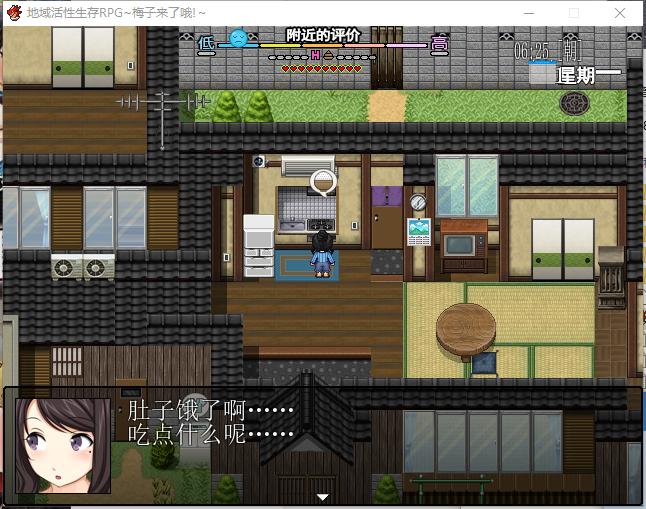Click the "高" end of the rating bar
646x509 pixels.
pos(439,44)
